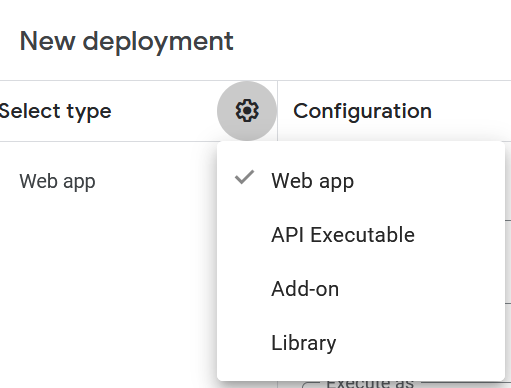511x388 pixels.
Task: Select Library as the deployment type
Action: pyautogui.click(x=361, y=343)
